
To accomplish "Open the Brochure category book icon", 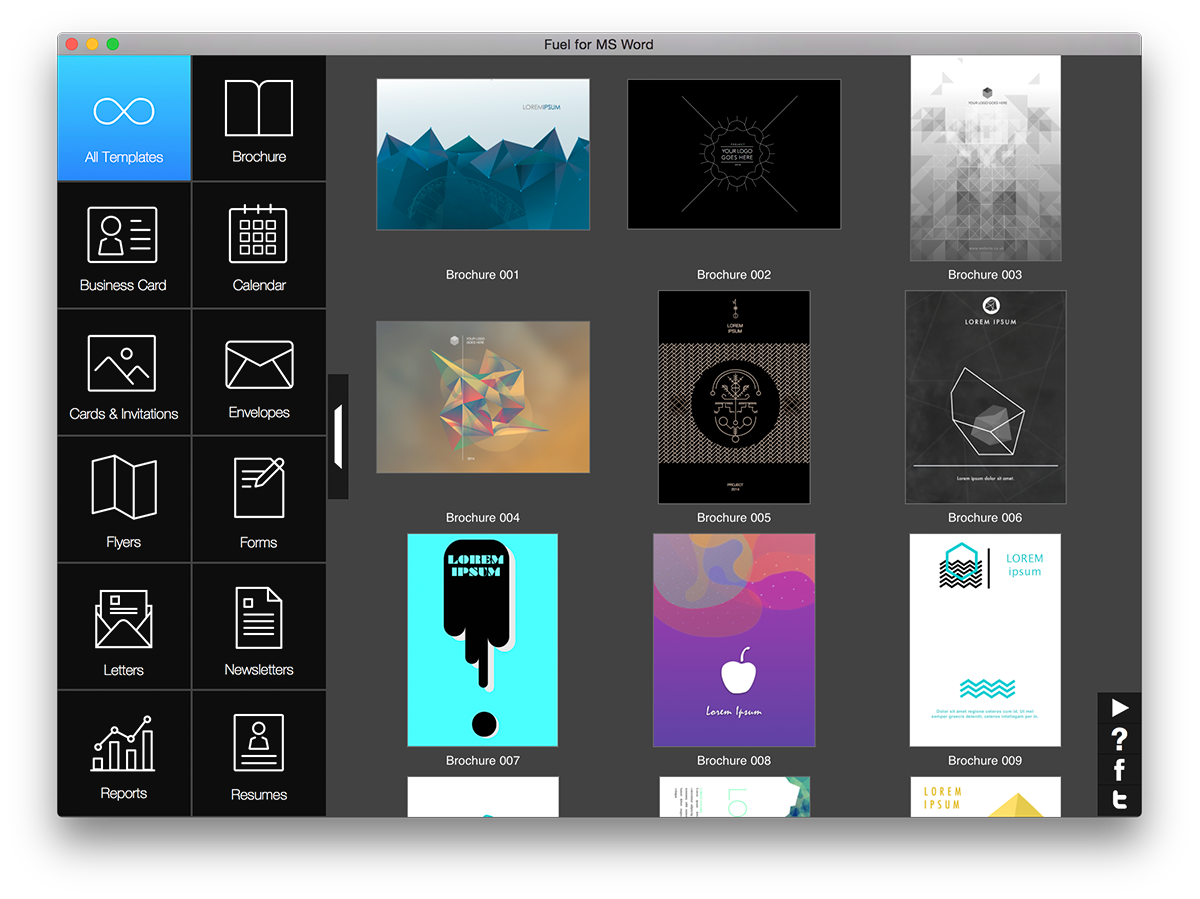I will pyautogui.click(x=259, y=108).
